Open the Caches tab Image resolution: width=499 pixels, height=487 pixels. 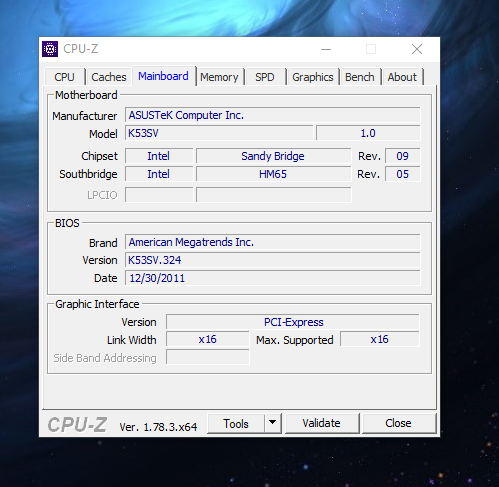109,77
